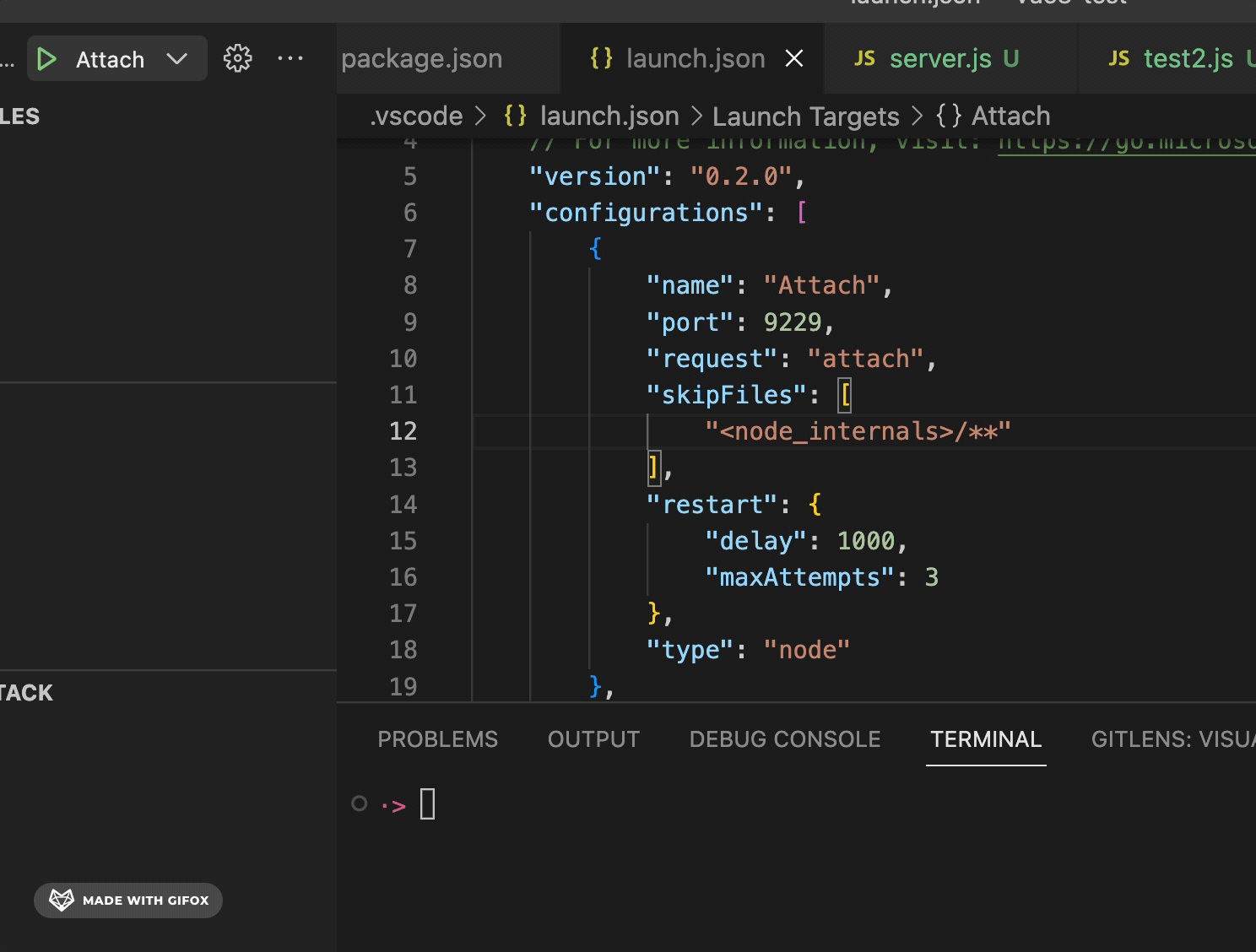Click the Launch Targets breadcrumb
1256x952 pixels.
[x=805, y=116]
